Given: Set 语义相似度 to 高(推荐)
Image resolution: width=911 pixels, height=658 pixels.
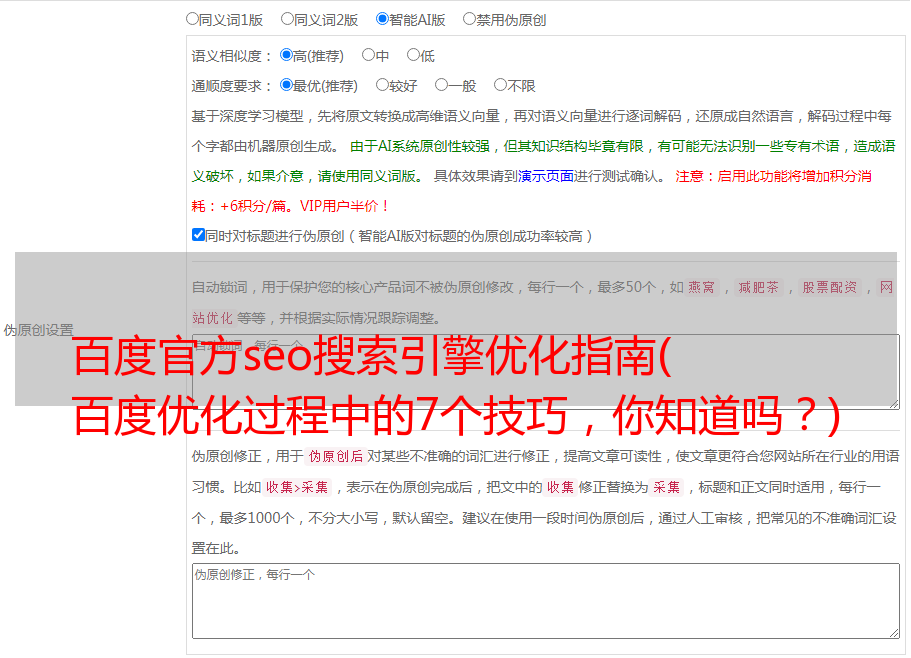Looking at the screenshot, I should pyautogui.click(x=286, y=55).
